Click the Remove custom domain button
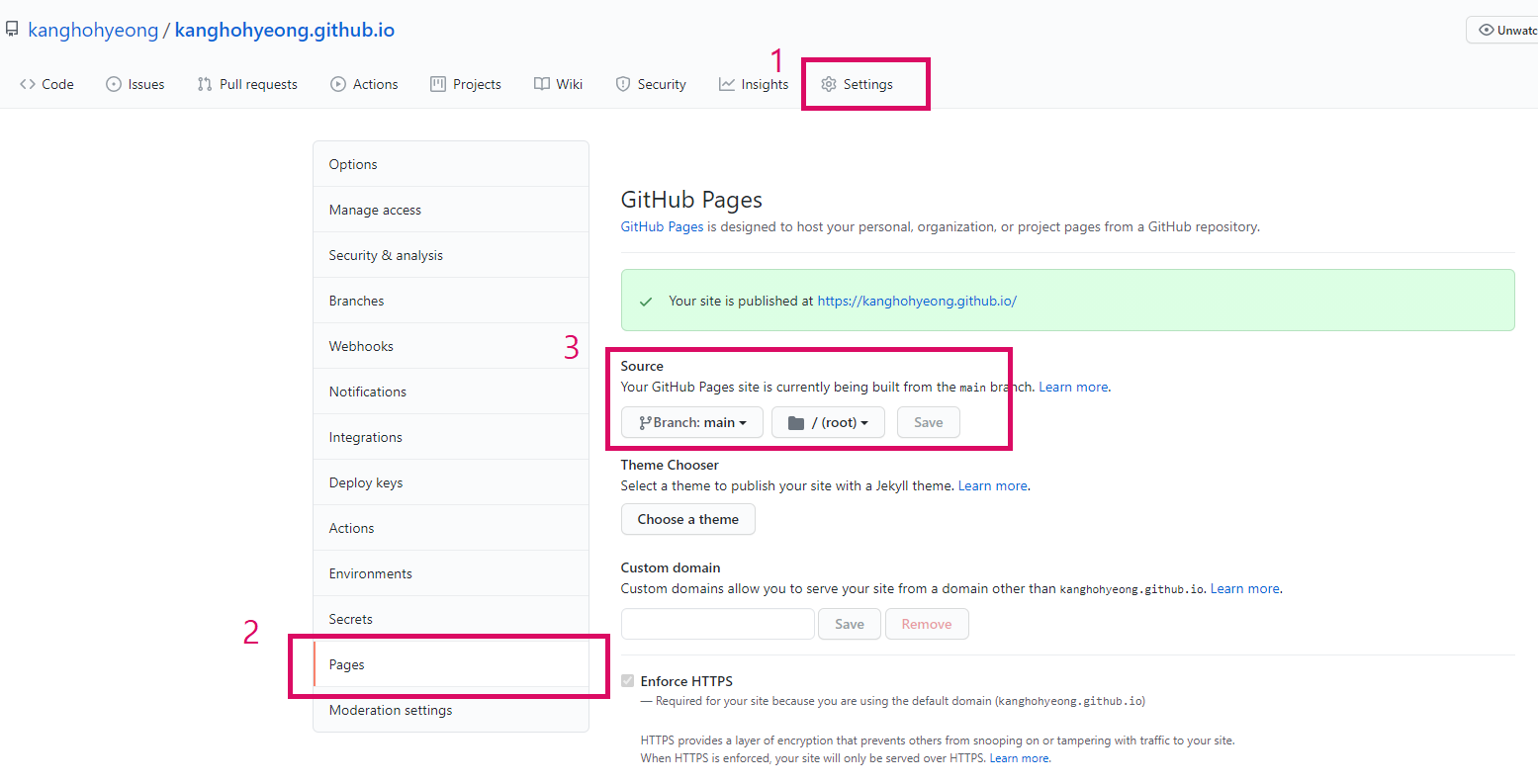The image size is (1538, 784). [927, 624]
